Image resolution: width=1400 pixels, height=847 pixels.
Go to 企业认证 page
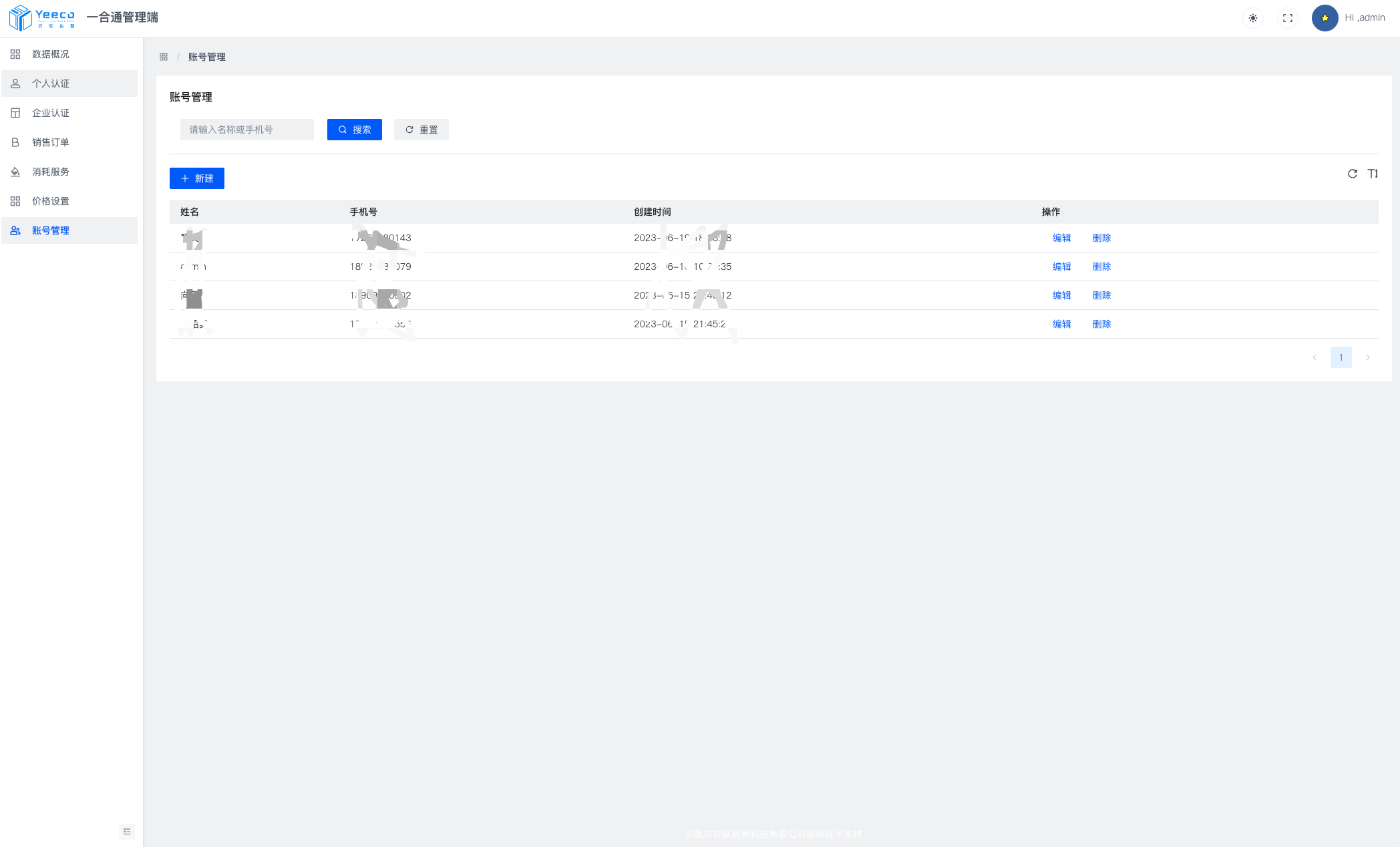coord(51,113)
